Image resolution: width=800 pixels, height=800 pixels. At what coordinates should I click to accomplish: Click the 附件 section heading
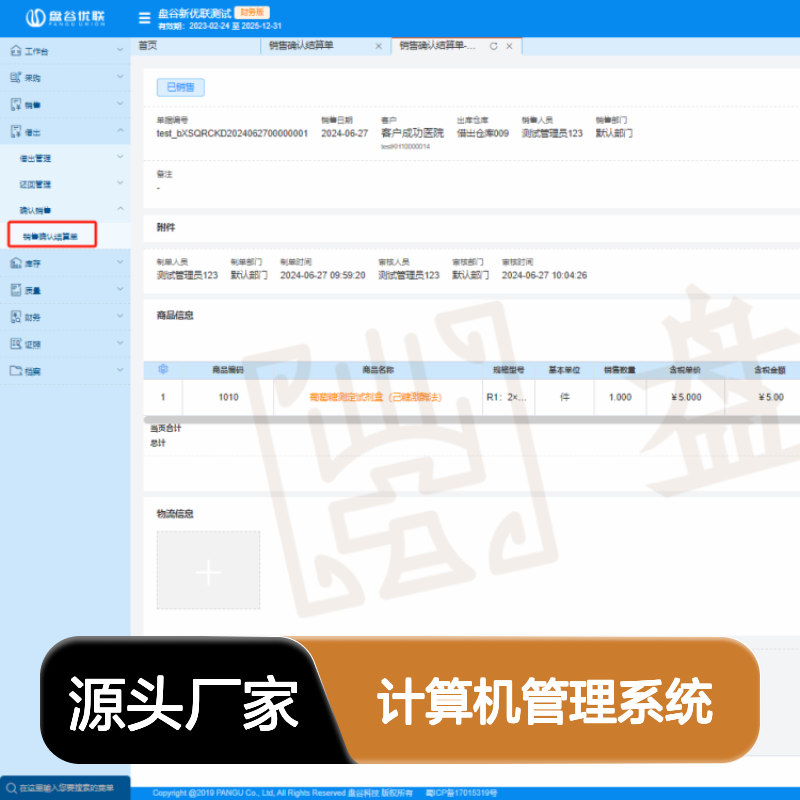coord(166,228)
